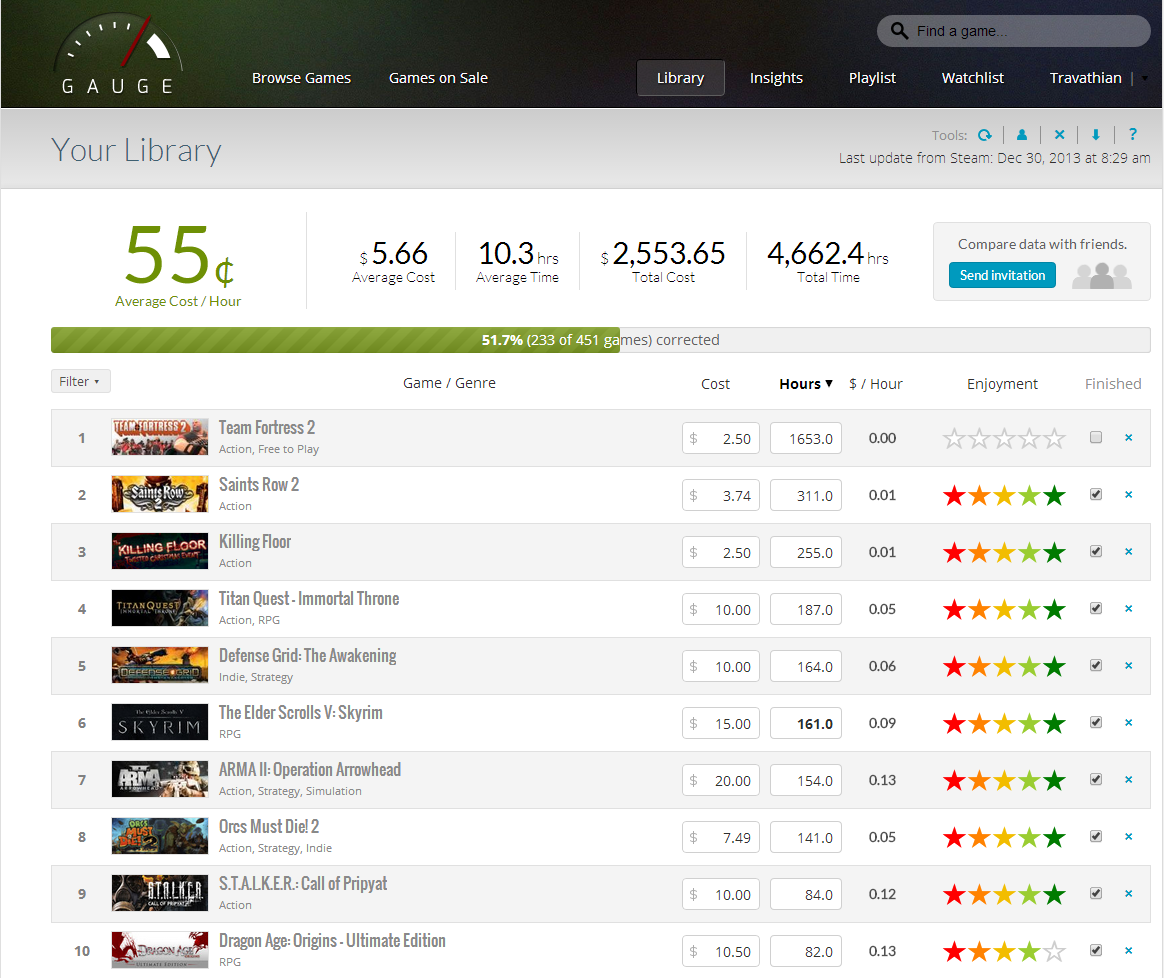1164x978 pixels.
Task: Uncheck Finished for Killing Floor
Action: (x=1096, y=552)
